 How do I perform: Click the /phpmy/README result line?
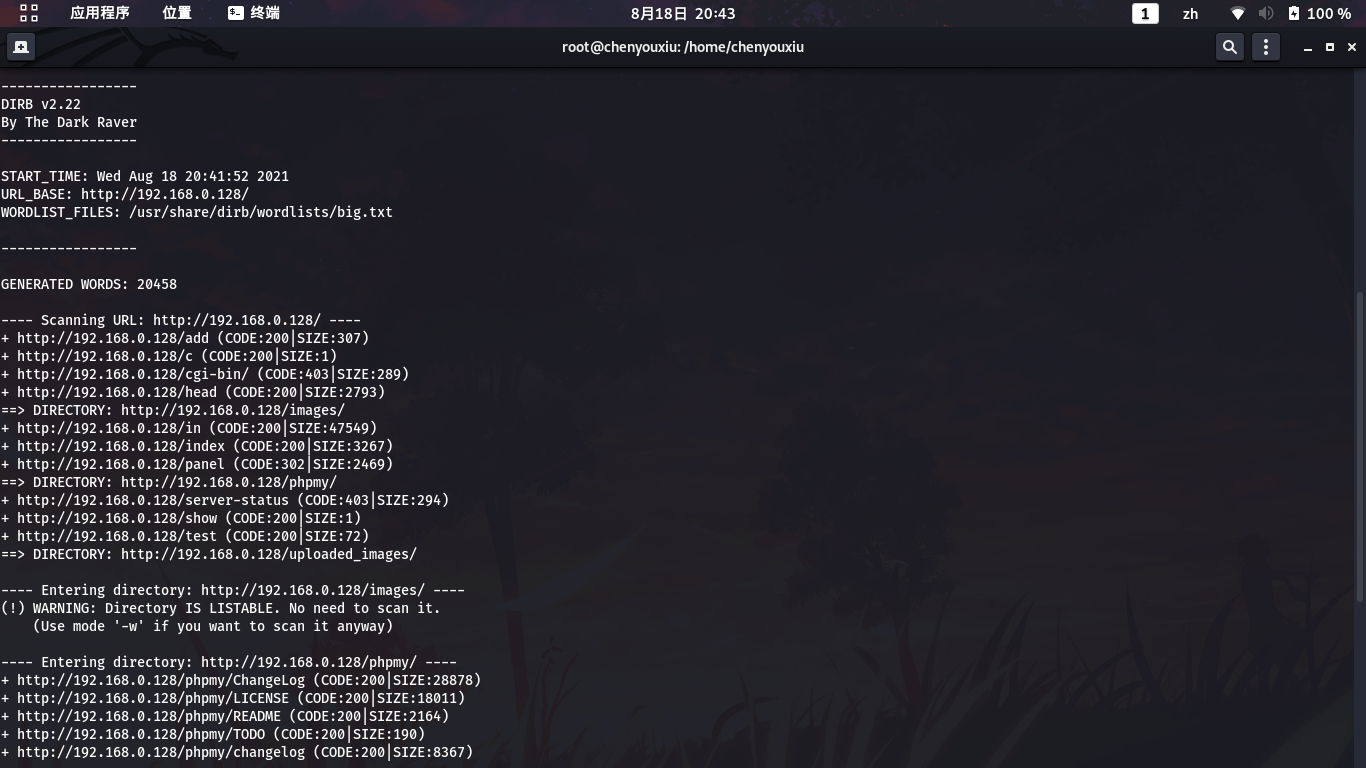pos(225,716)
